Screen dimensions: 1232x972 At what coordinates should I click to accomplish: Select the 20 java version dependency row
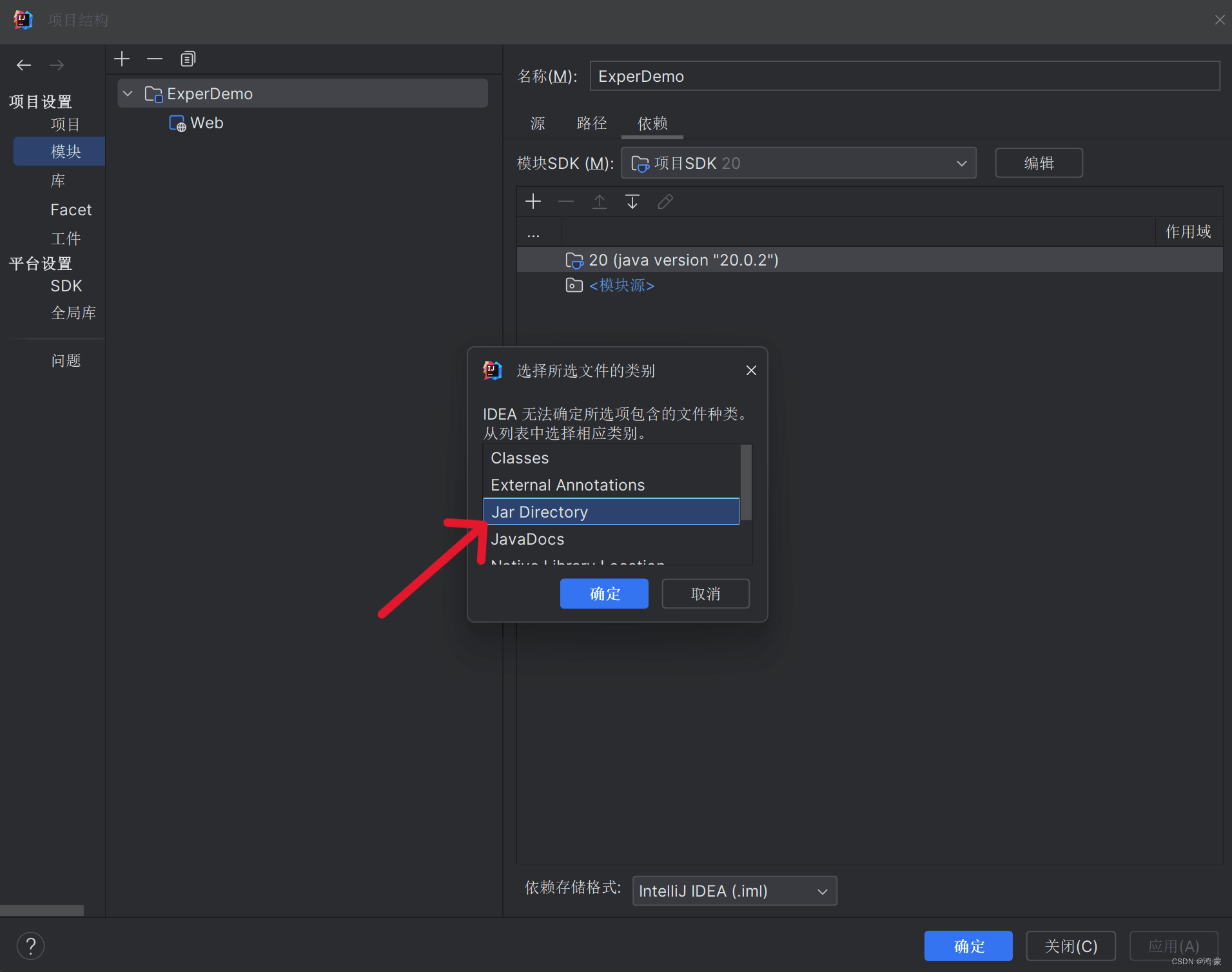[870, 260]
